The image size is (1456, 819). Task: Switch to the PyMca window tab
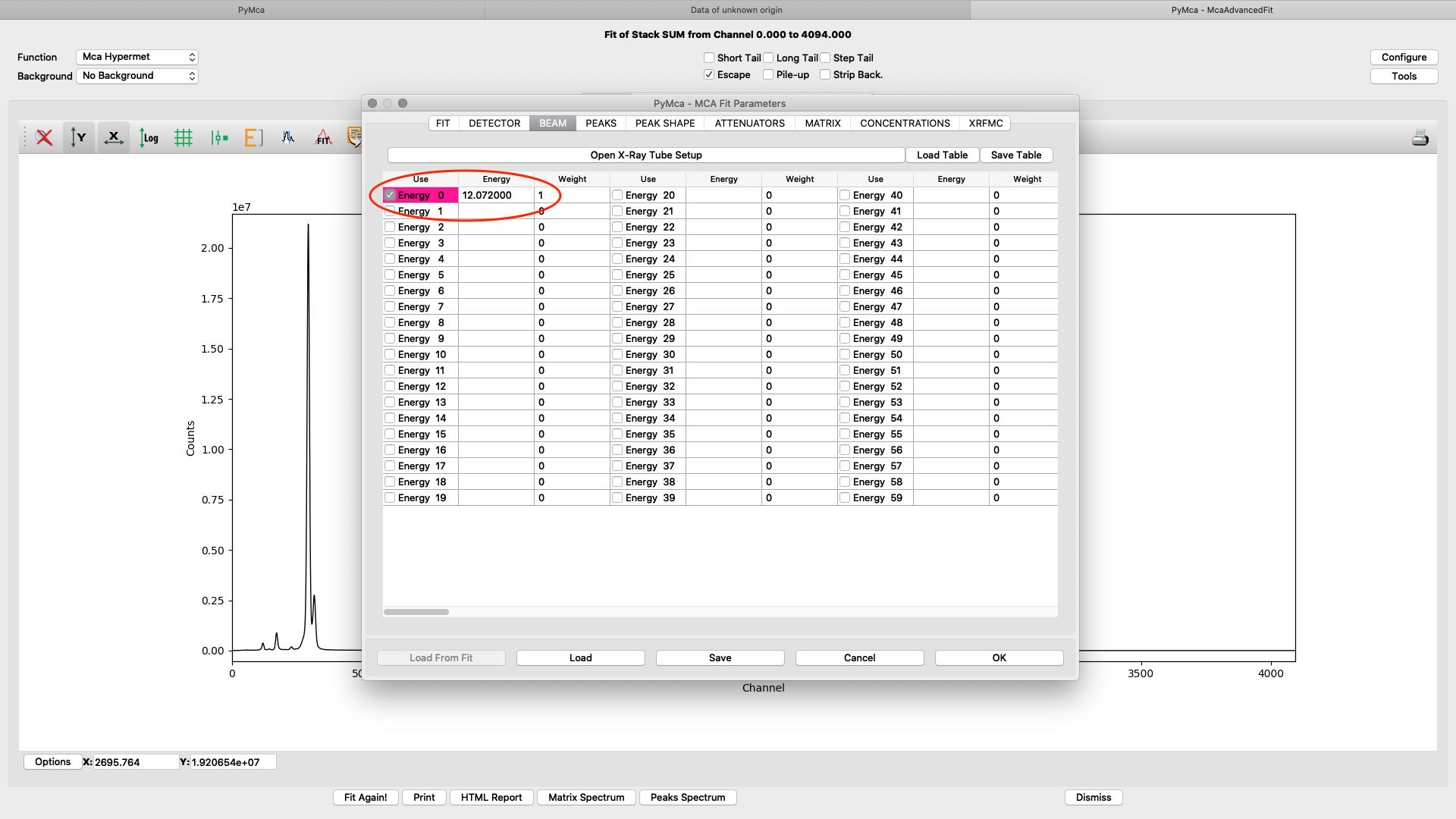(x=243, y=10)
